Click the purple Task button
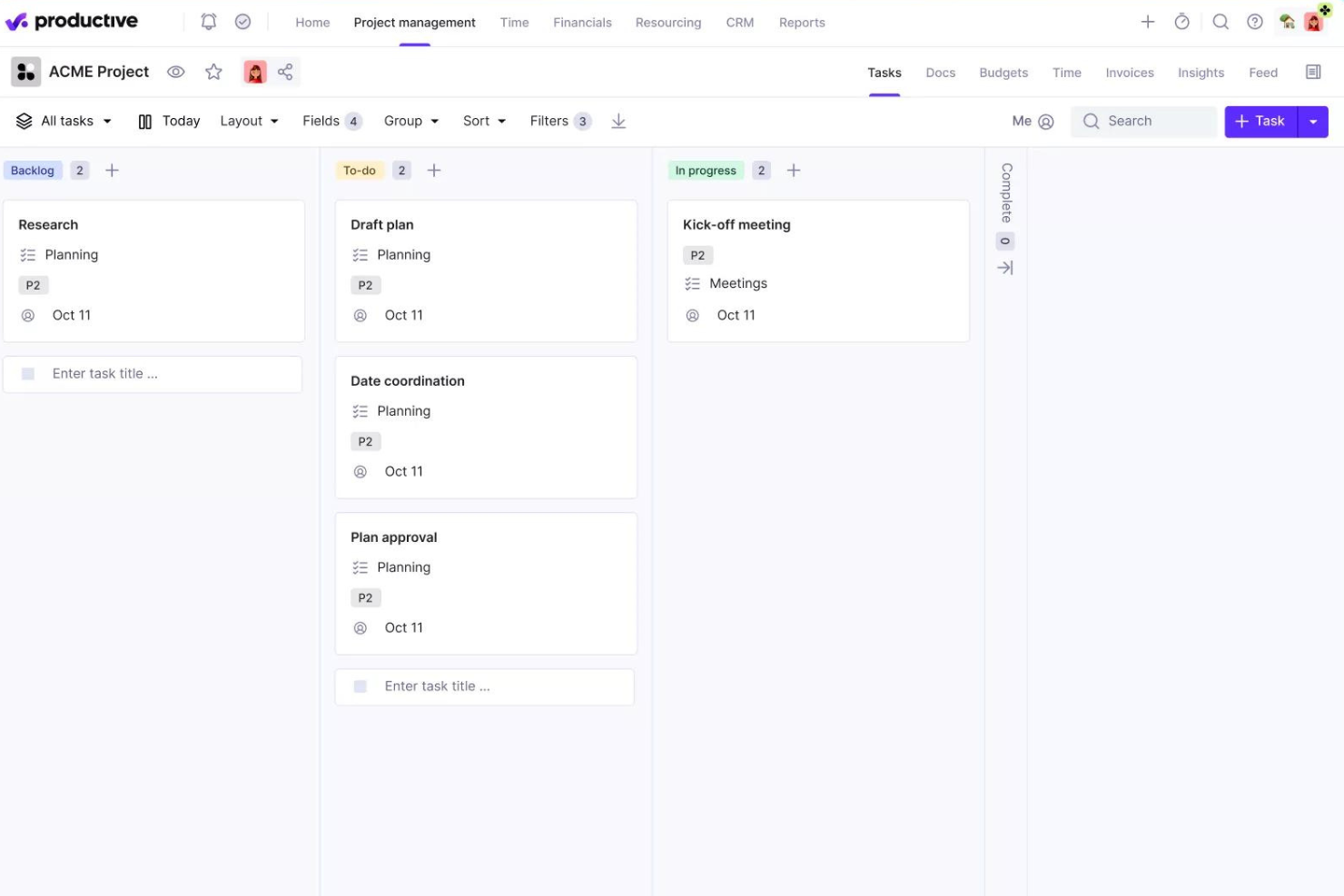Image resolution: width=1344 pixels, height=896 pixels. [1260, 120]
